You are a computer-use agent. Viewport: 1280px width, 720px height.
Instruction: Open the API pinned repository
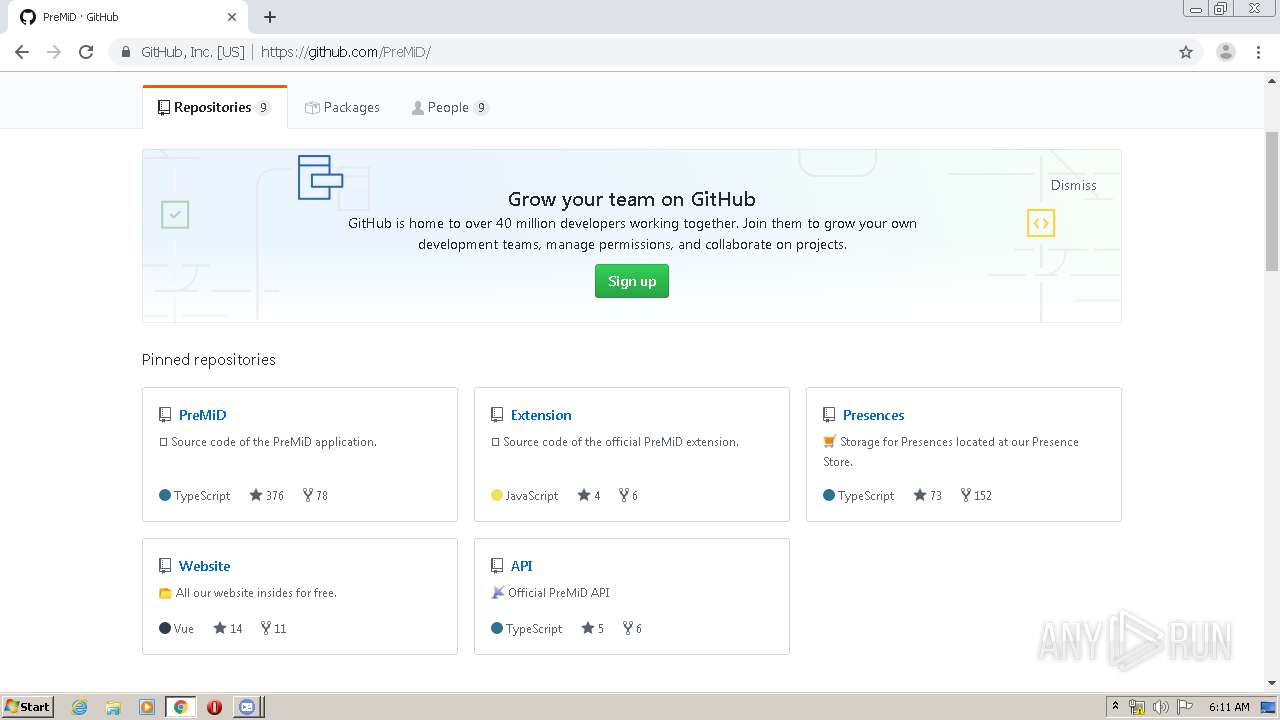click(521, 566)
